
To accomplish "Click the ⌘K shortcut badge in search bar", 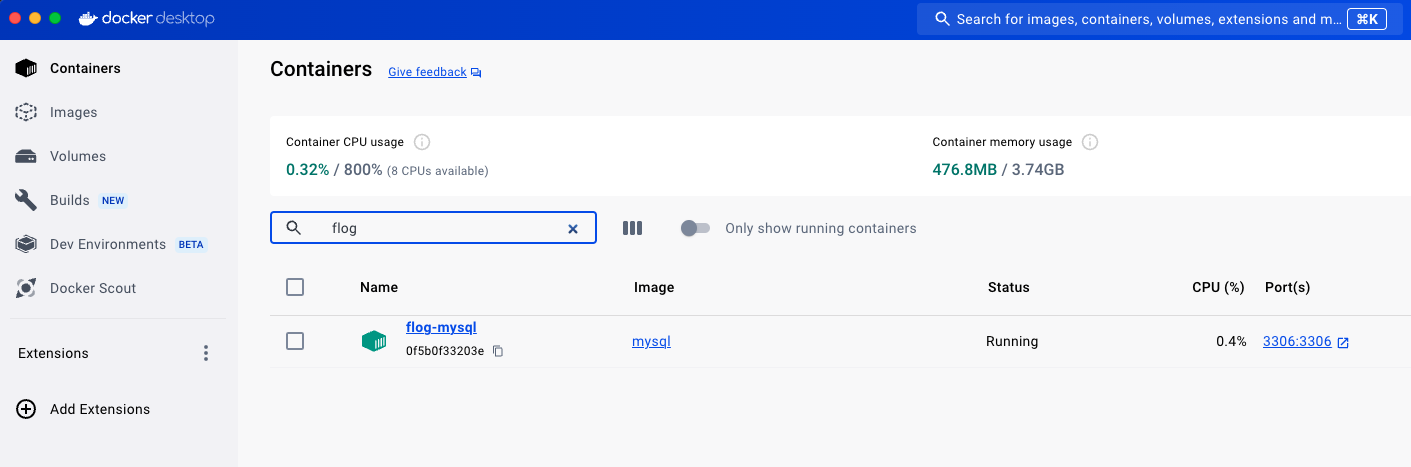I will tap(1367, 19).
